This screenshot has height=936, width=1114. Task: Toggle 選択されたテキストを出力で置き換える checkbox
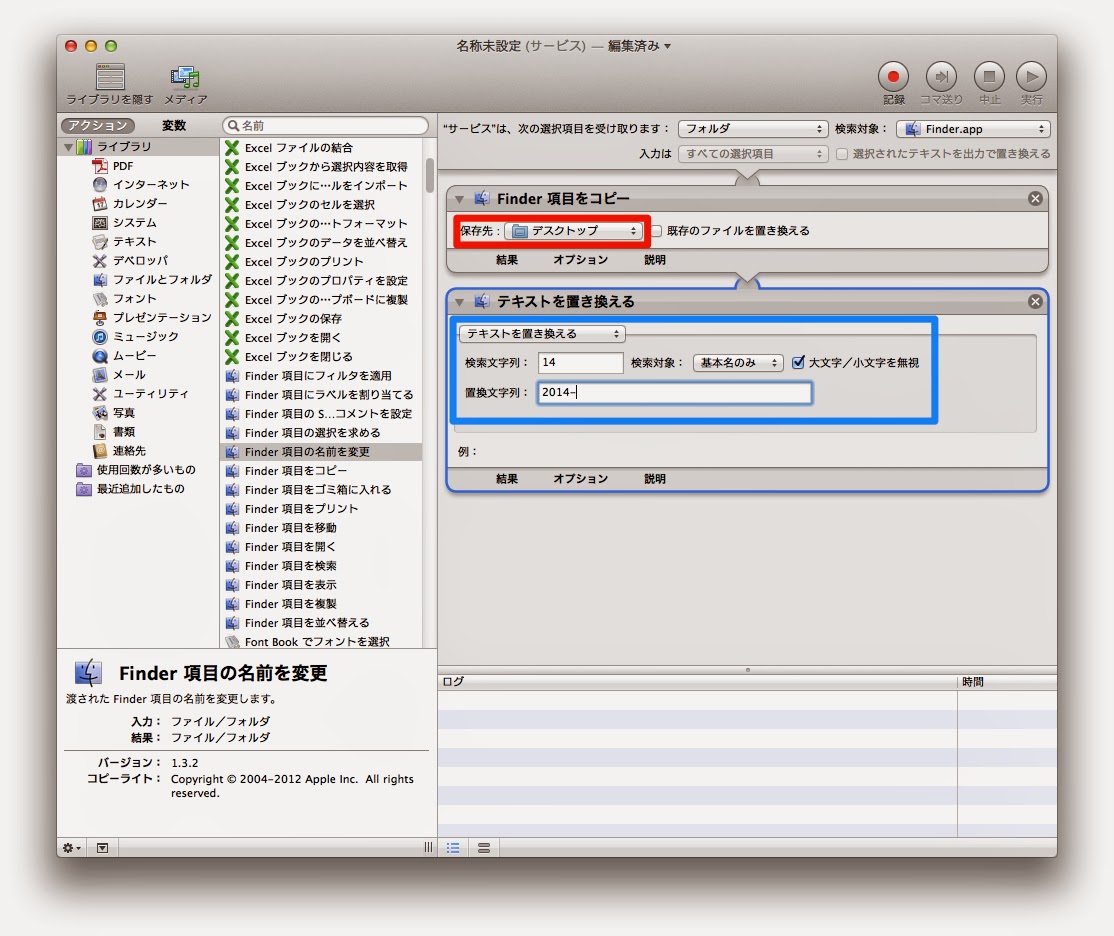[842, 154]
